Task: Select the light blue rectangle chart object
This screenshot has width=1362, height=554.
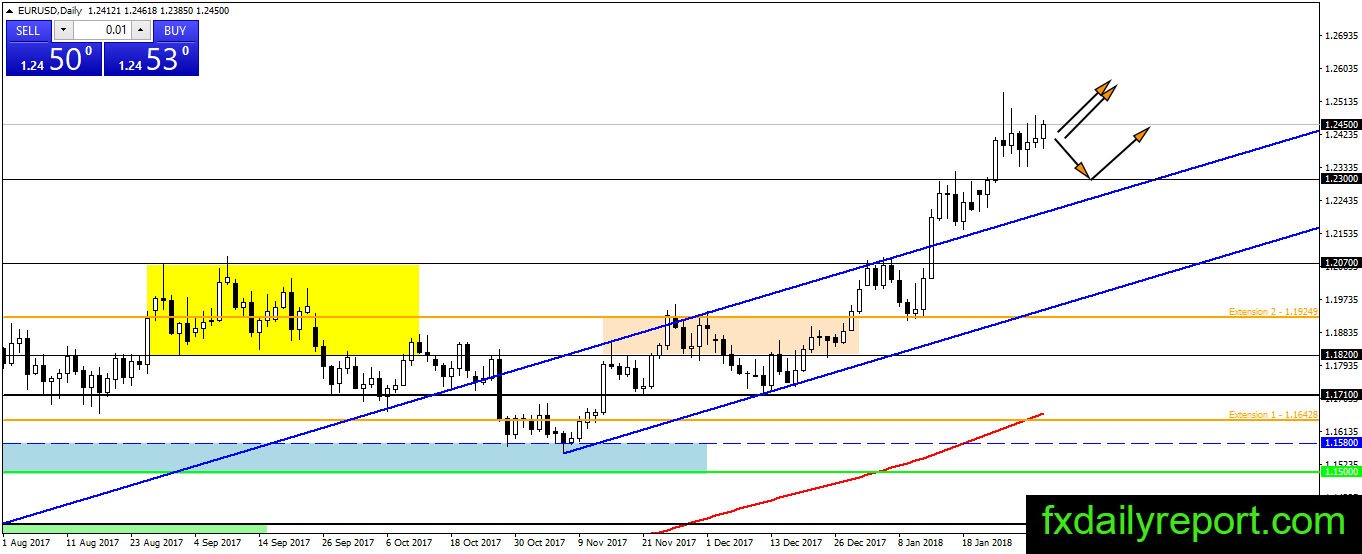Action: pos(354,457)
